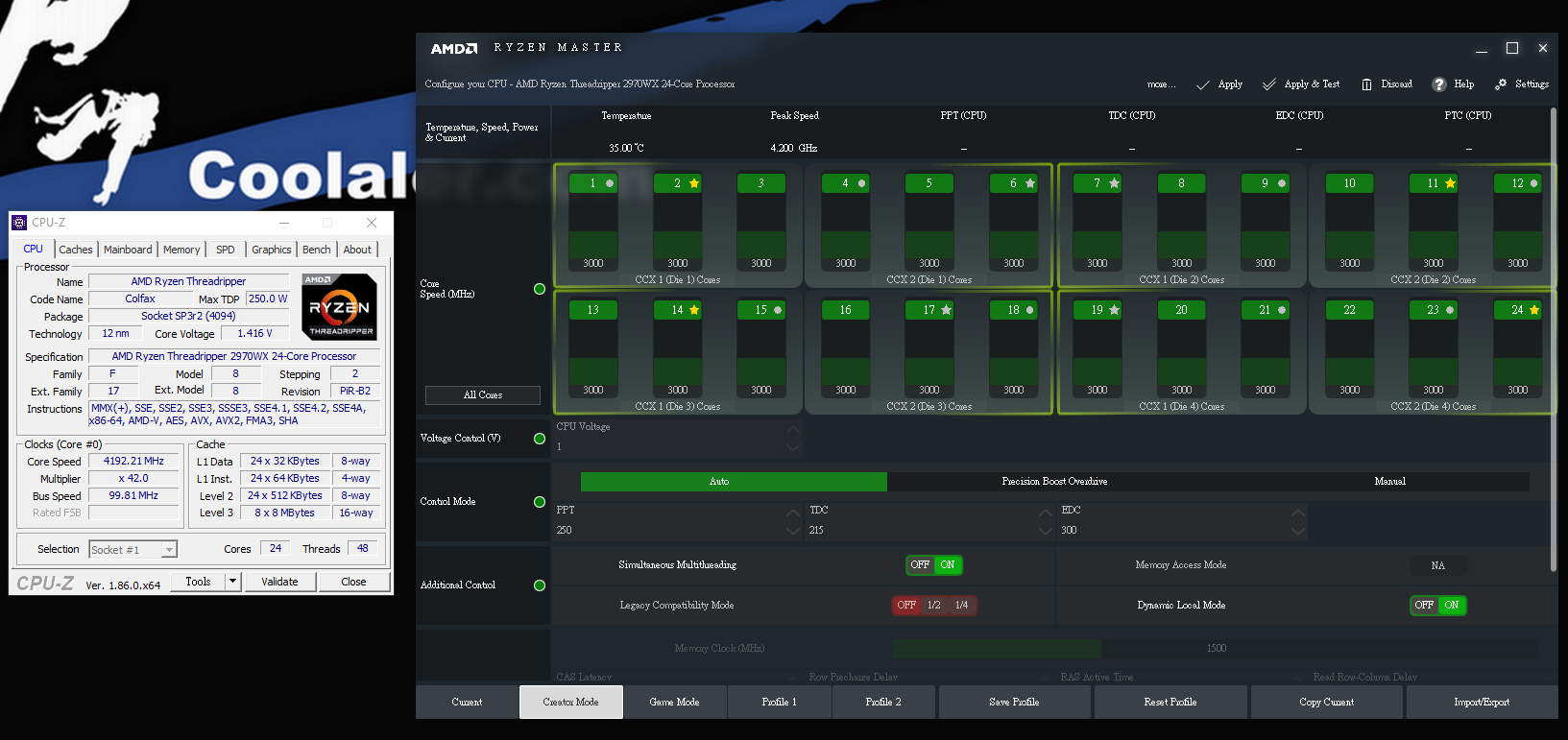
Task: Open Tools dropdown arrow in CPU-Z
Action: click(232, 582)
